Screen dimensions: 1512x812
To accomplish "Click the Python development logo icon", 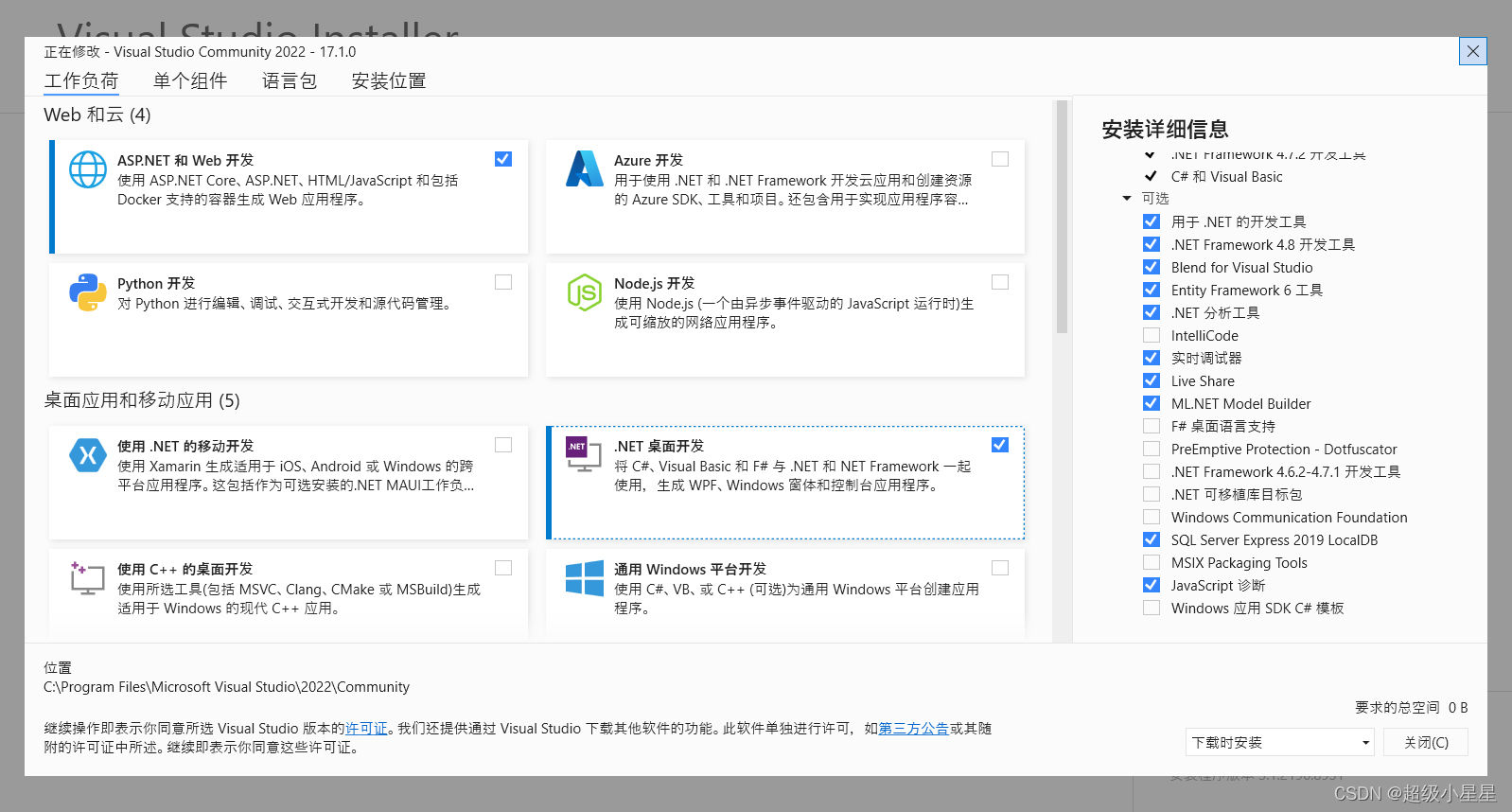I will (88, 292).
